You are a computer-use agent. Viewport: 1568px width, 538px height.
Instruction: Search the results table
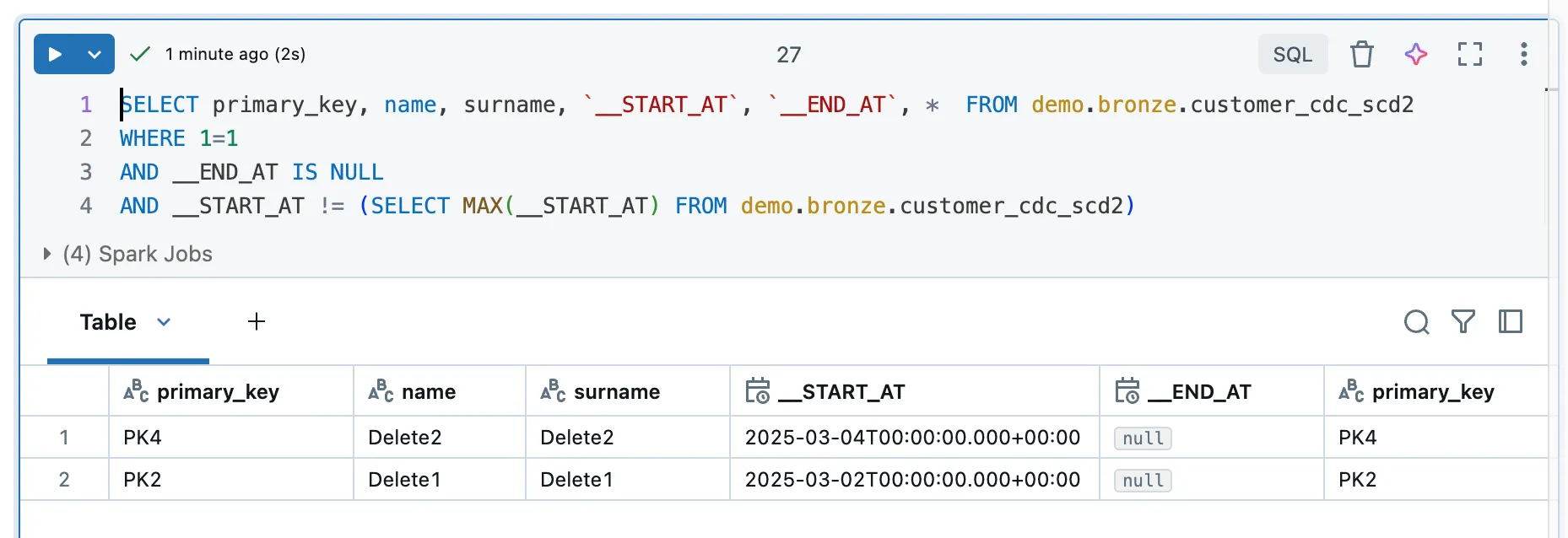(x=1416, y=322)
